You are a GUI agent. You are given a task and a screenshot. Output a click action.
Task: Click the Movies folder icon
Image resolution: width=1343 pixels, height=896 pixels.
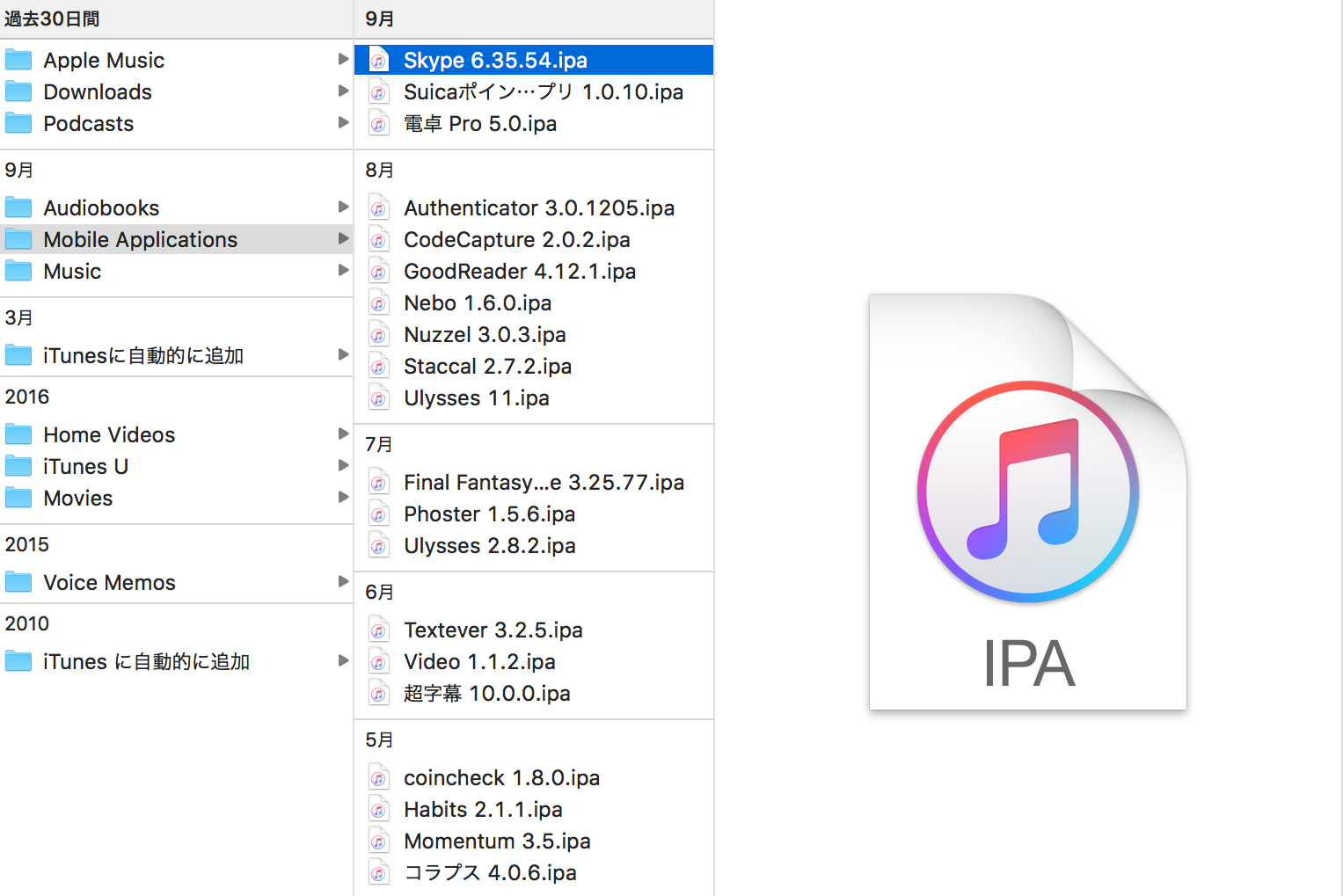pyautogui.click(x=18, y=498)
